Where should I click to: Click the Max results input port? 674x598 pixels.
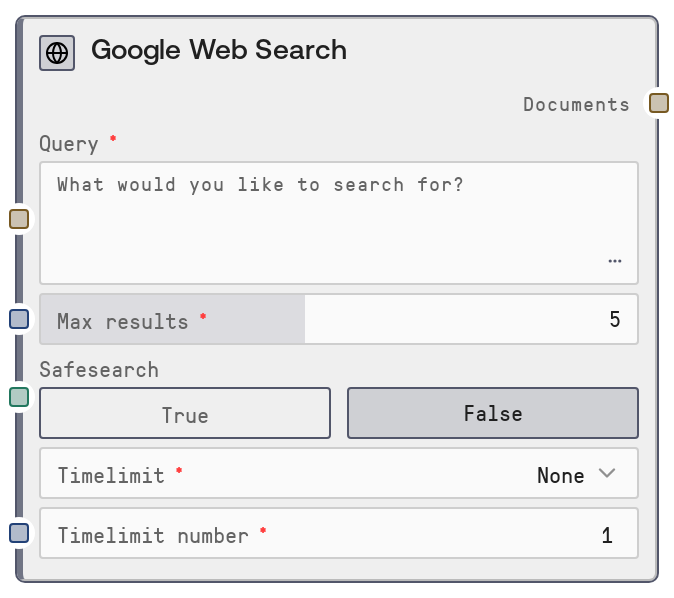click(19, 319)
